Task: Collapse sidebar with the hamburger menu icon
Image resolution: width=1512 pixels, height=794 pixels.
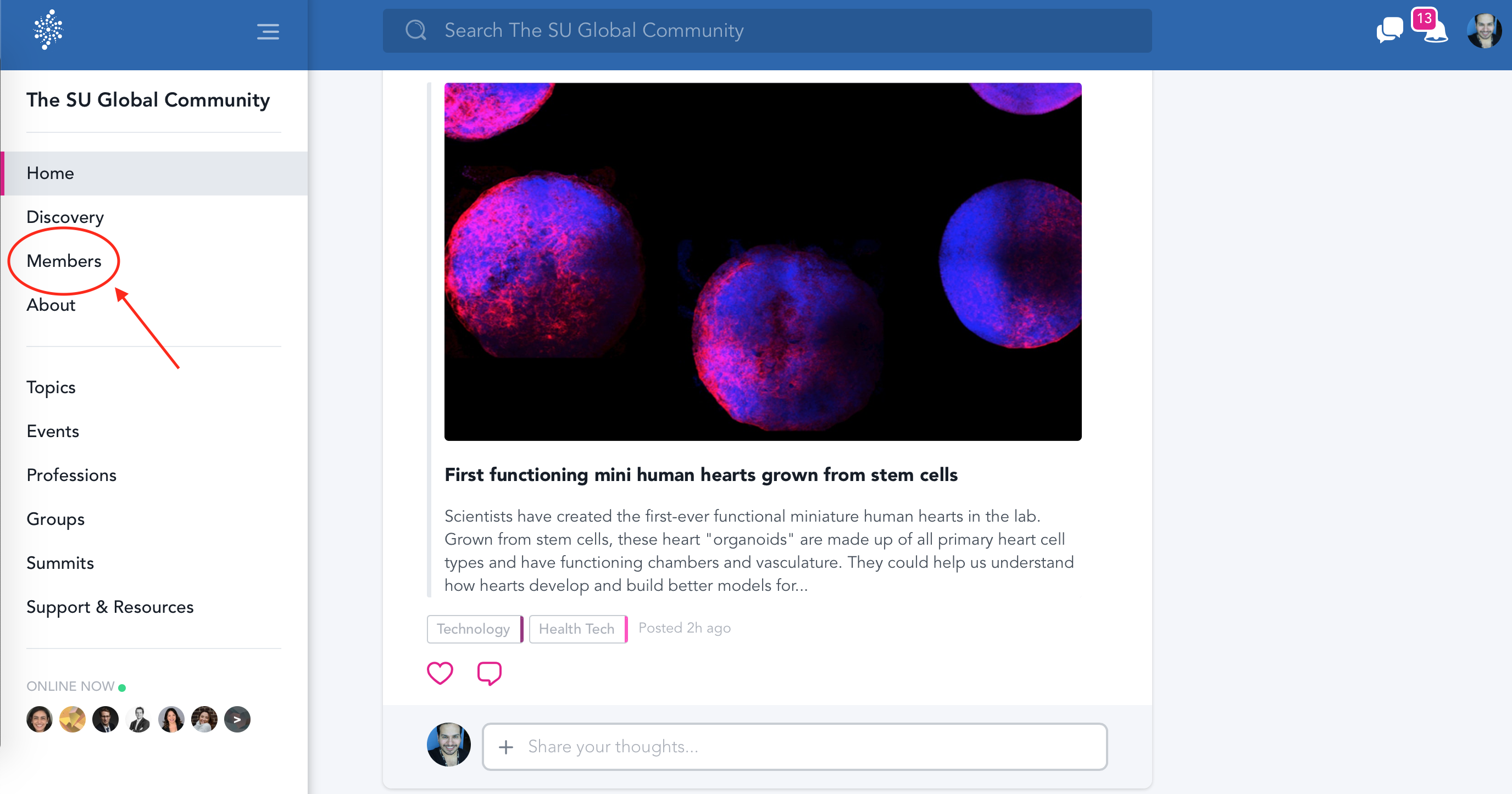Action: click(x=268, y=32)
